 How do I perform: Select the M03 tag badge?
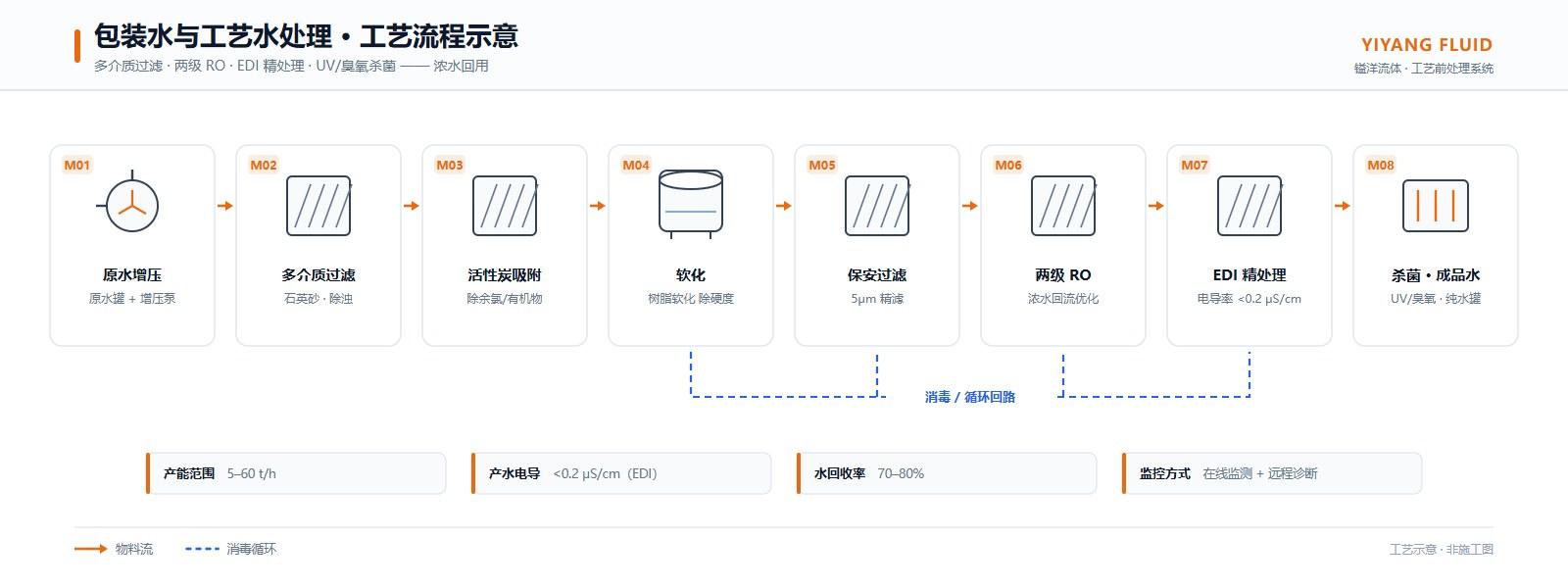450,165
